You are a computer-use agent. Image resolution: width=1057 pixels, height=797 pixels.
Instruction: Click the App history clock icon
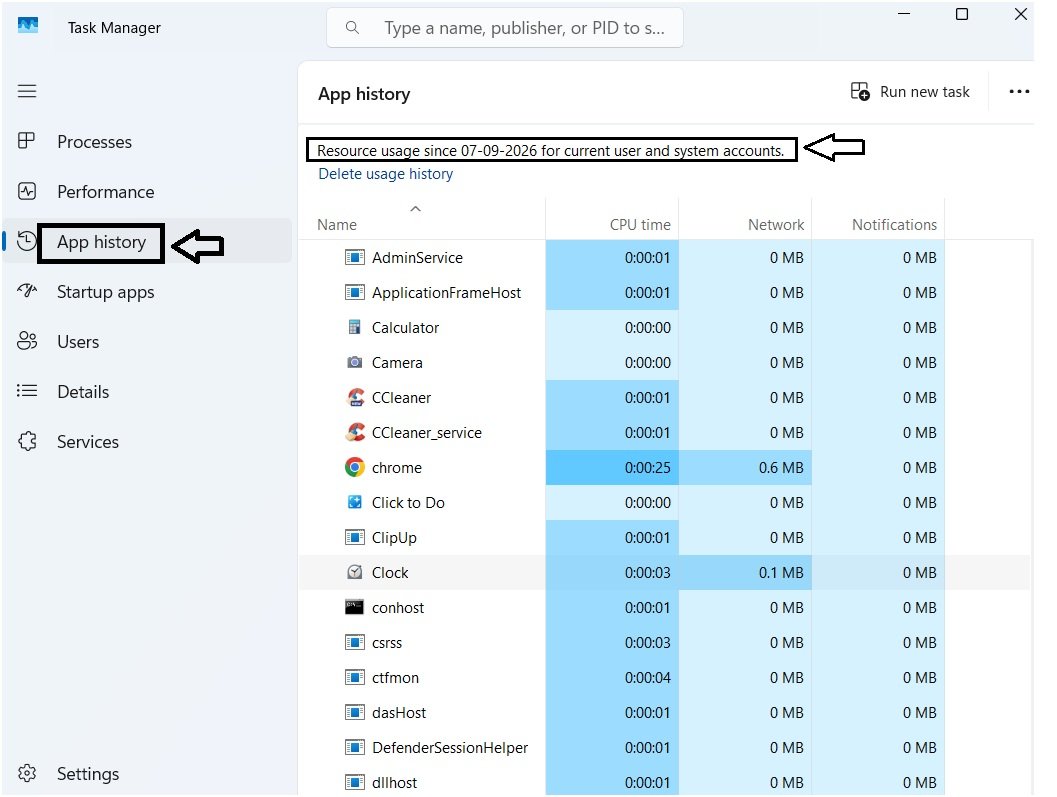tap(26, 241)
